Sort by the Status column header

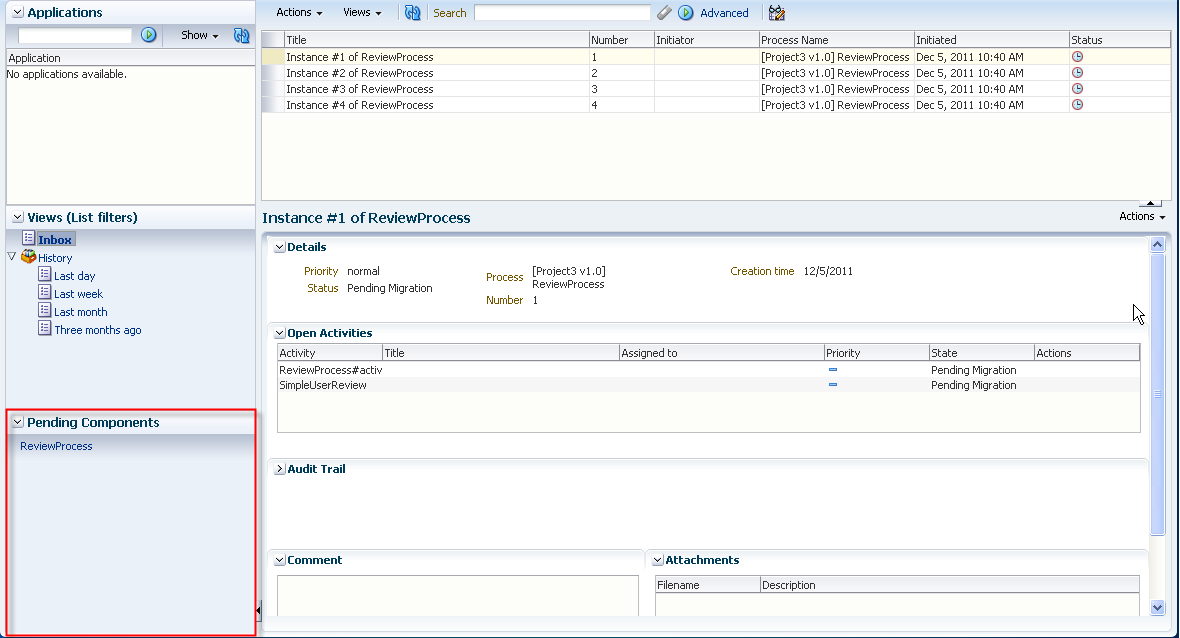[x=1120, y=40]
